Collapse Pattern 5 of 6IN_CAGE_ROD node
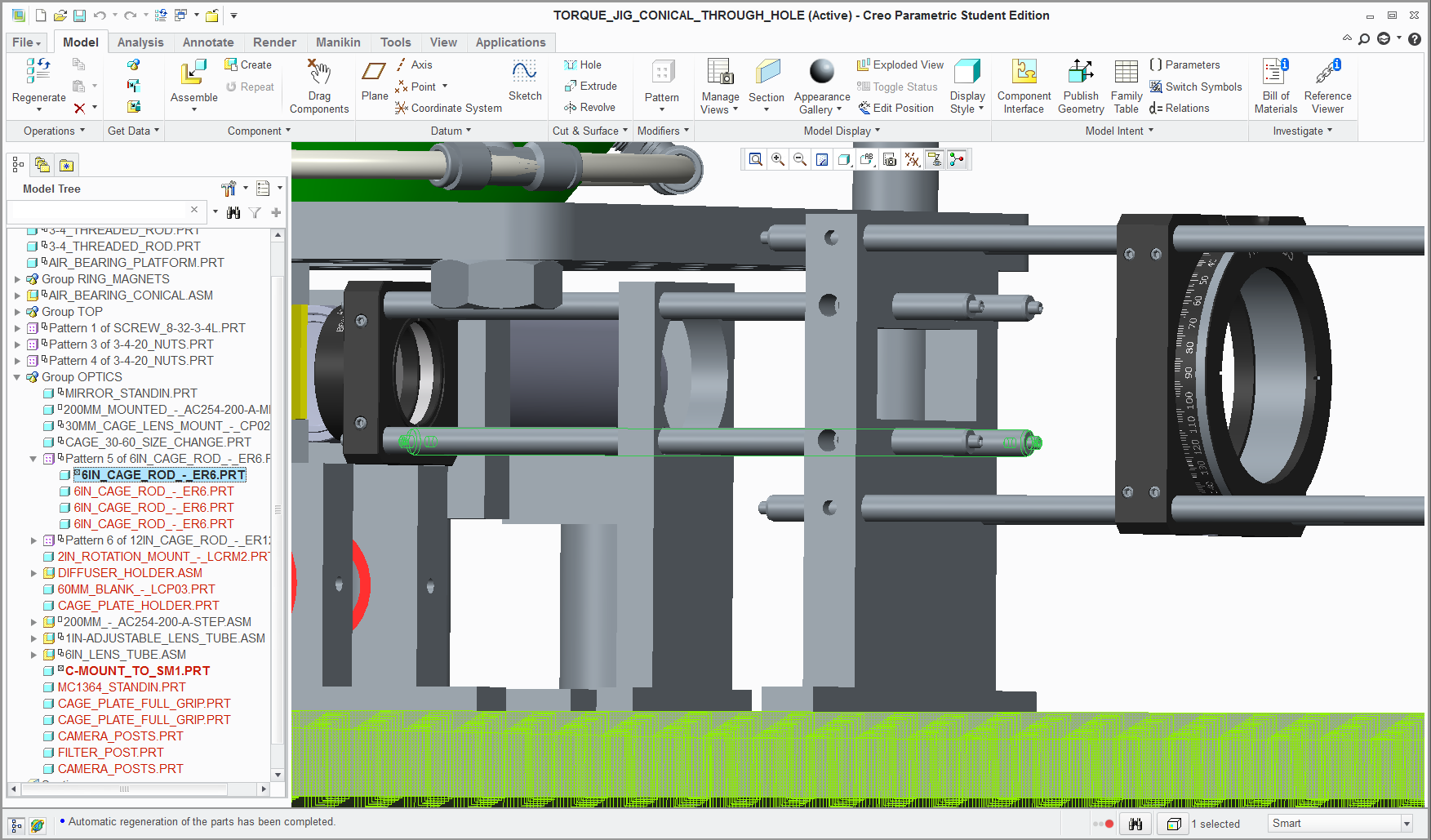 [x=33, y=459]
